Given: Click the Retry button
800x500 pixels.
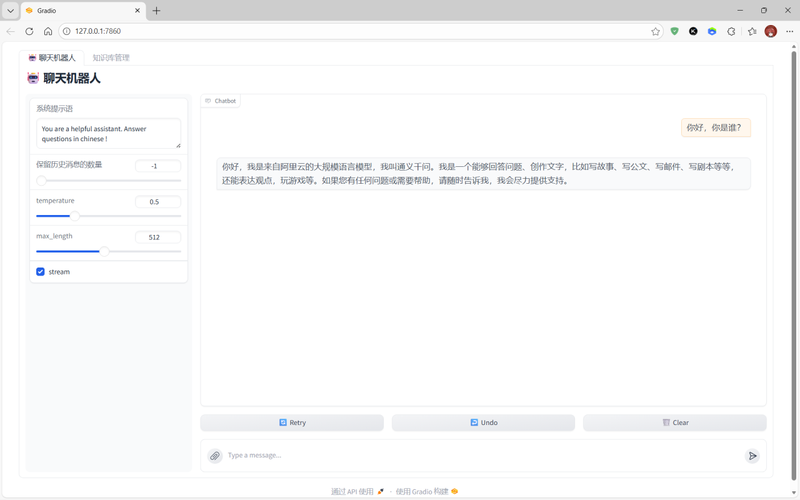Looking at the screenshot, I should (x=292, y=422).
